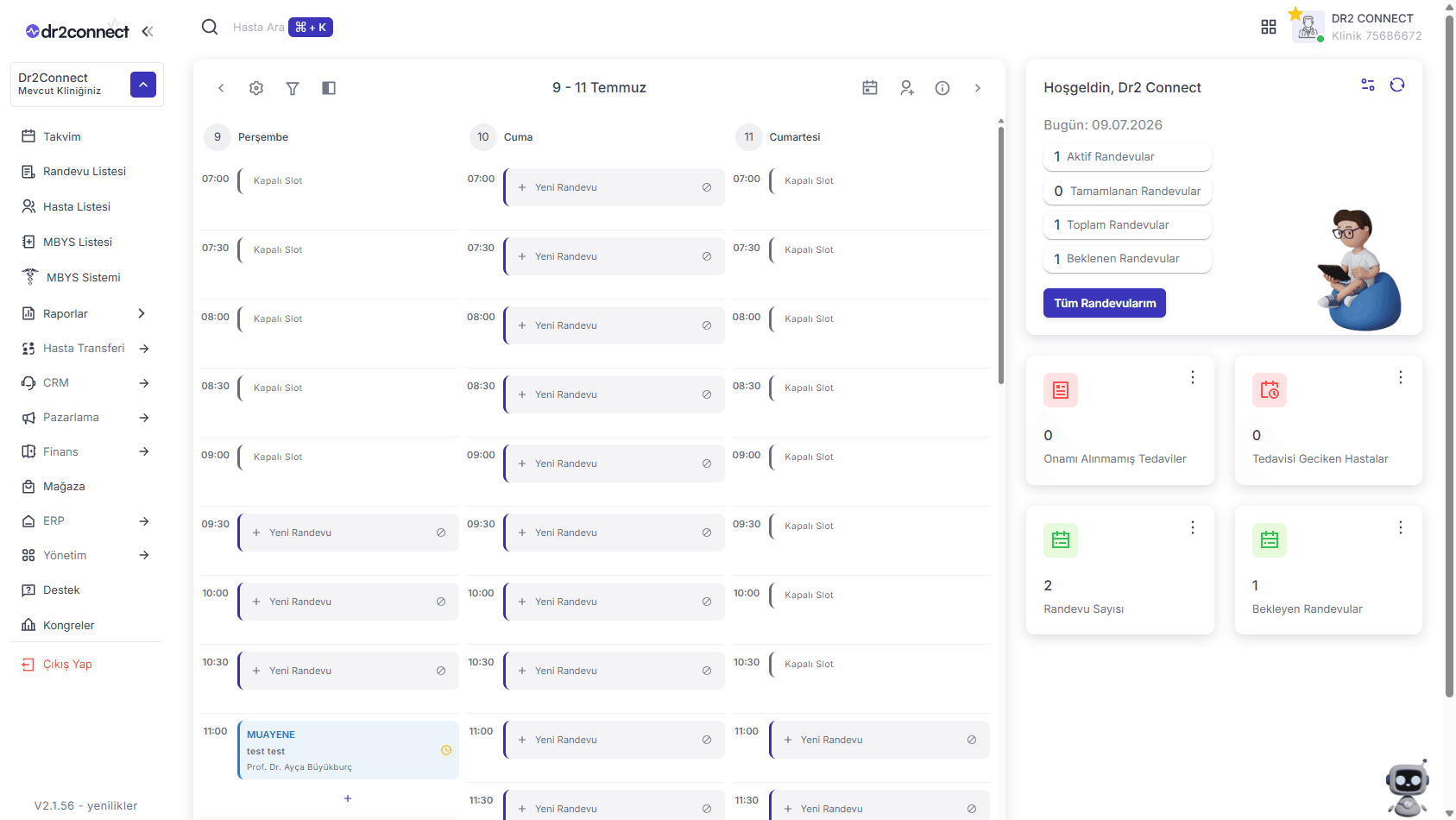Expand the Dr2Connect clinic selector
The image size is (1456, 820).
143,85
